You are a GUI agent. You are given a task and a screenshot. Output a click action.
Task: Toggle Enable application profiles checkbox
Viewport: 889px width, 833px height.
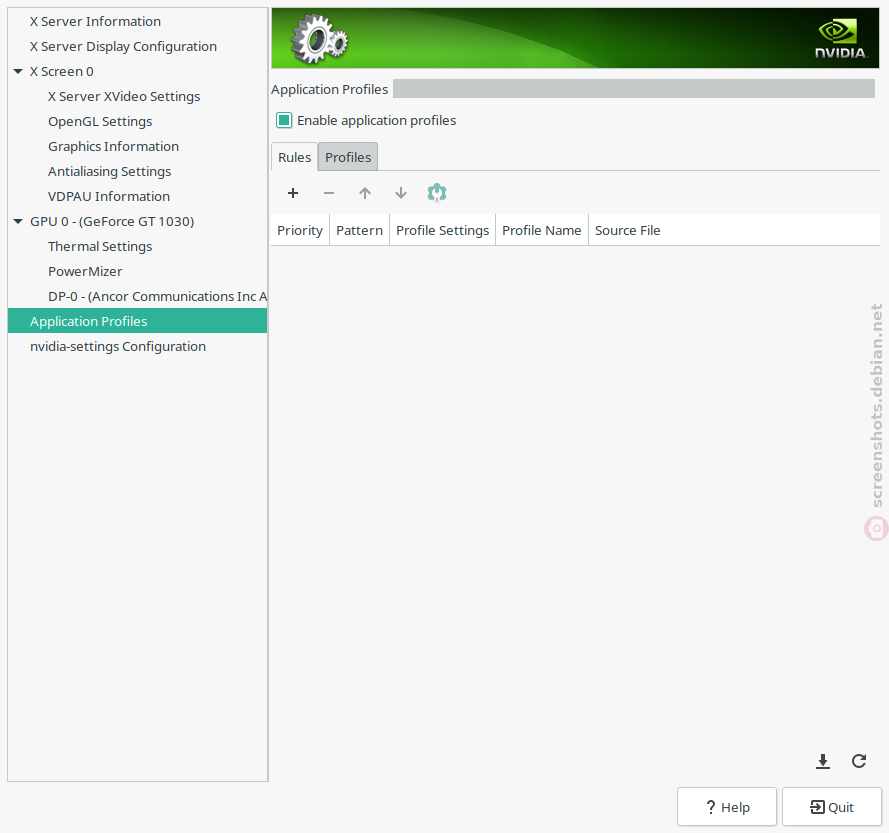[x=284, y=120]
